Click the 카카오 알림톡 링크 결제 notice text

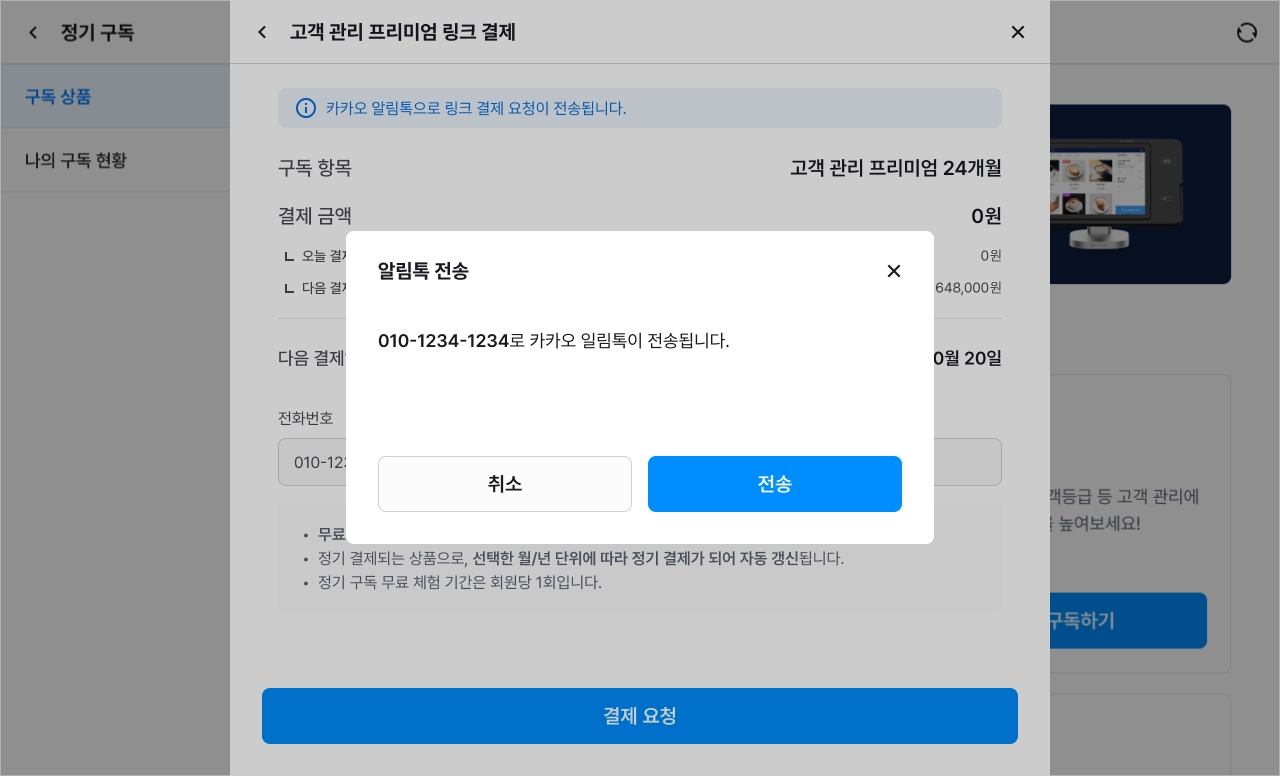tap(476, 108)
